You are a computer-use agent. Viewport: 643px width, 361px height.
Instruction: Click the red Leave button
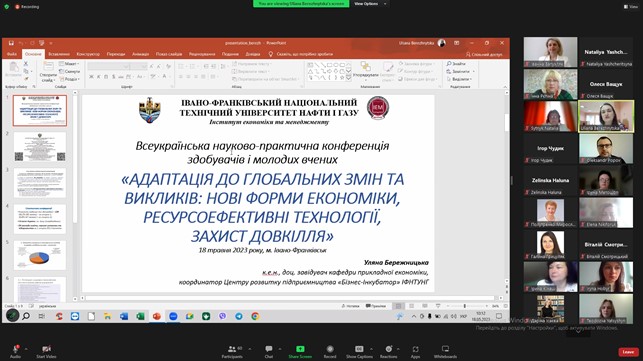click(x=628, y=352)
